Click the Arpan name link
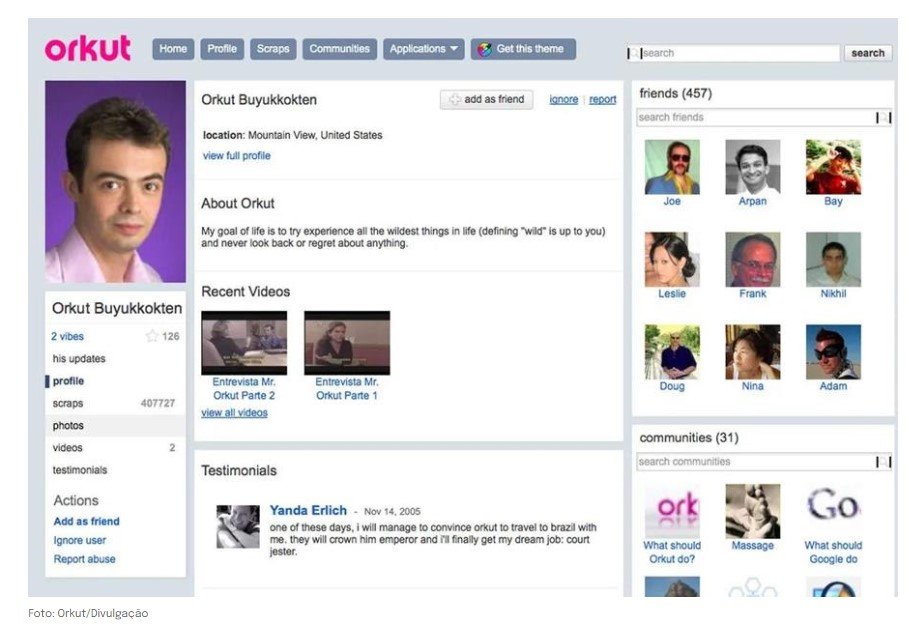The image size is (909, 637). 752,202
